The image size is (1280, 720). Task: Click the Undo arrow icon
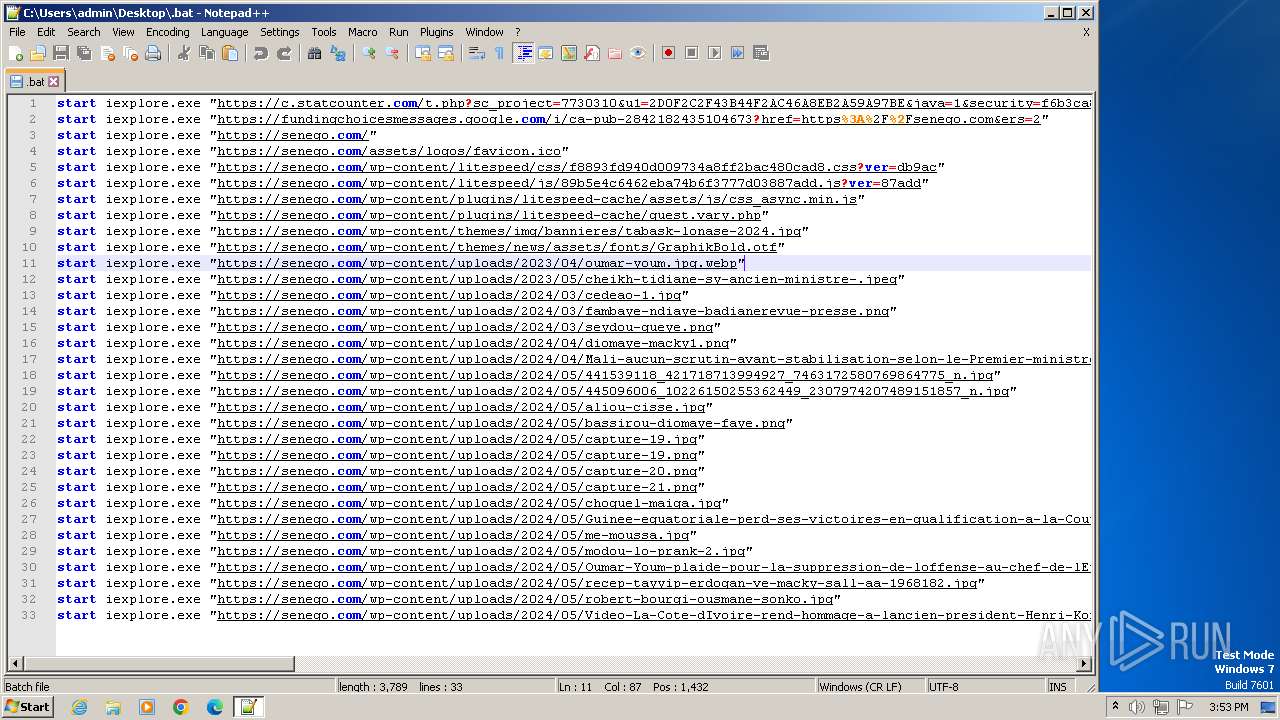(x=261, y=53)
